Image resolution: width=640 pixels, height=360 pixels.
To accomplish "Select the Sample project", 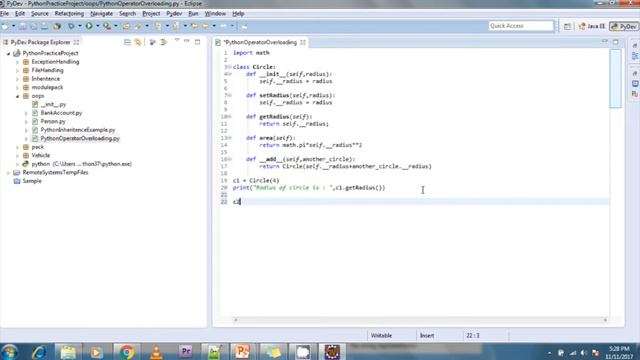I will pos(32,181).
